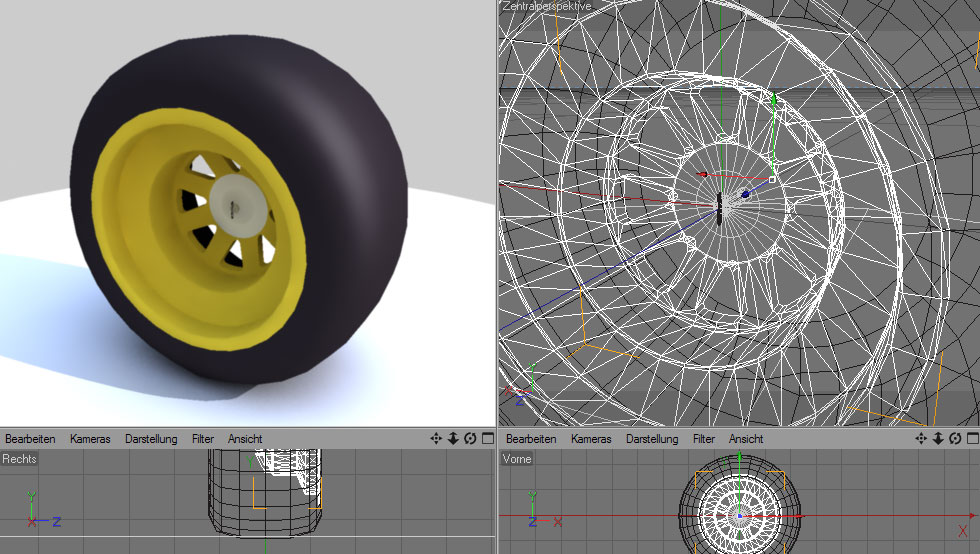
Task: Open the Kameras menu in the Rechts viewport
Action: (90, 439)
